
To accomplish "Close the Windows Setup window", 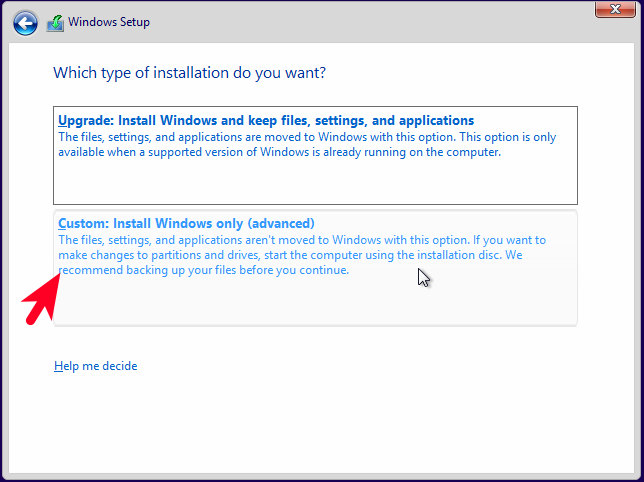I will pos(615,9).
